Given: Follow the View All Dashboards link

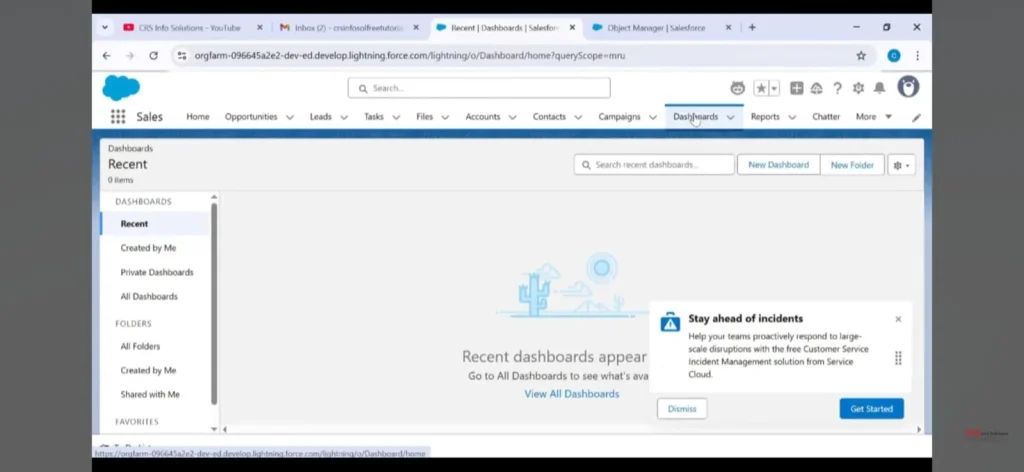Looking at the screenshot, I should point(571,394).
